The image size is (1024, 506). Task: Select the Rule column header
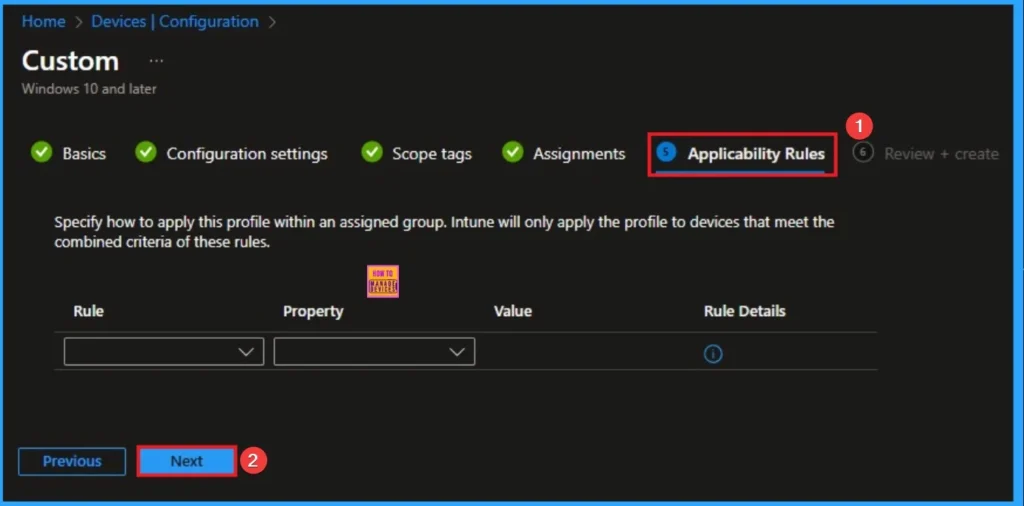pos(88,311)
